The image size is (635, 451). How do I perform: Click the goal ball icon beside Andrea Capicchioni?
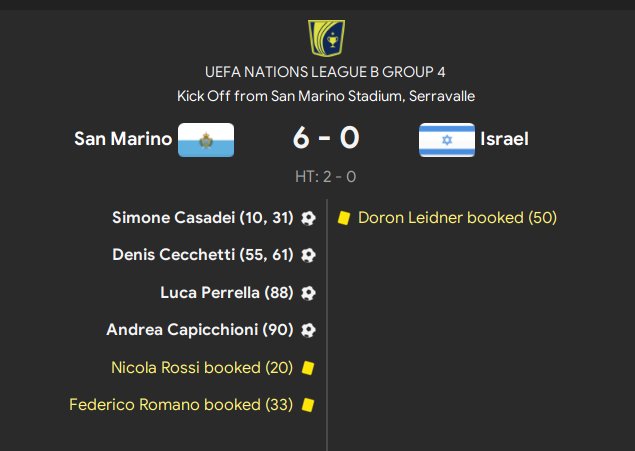click(308, 329)
